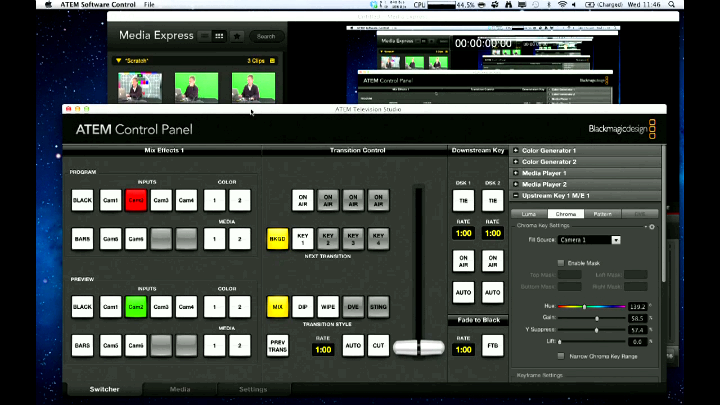Expand Media Player 2 palette
The height and width of the screenshot is (405, 720).
516,184
